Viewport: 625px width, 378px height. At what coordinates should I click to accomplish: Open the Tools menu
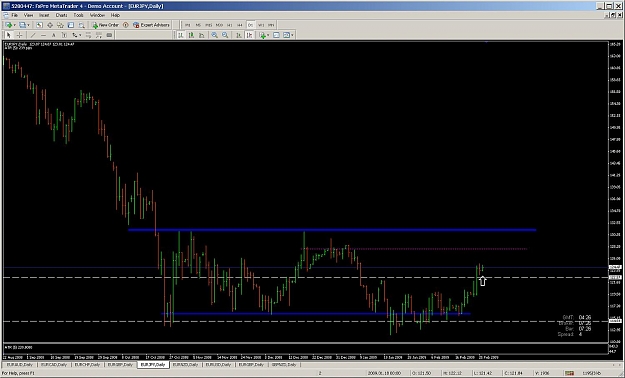(x=79, y=15)
